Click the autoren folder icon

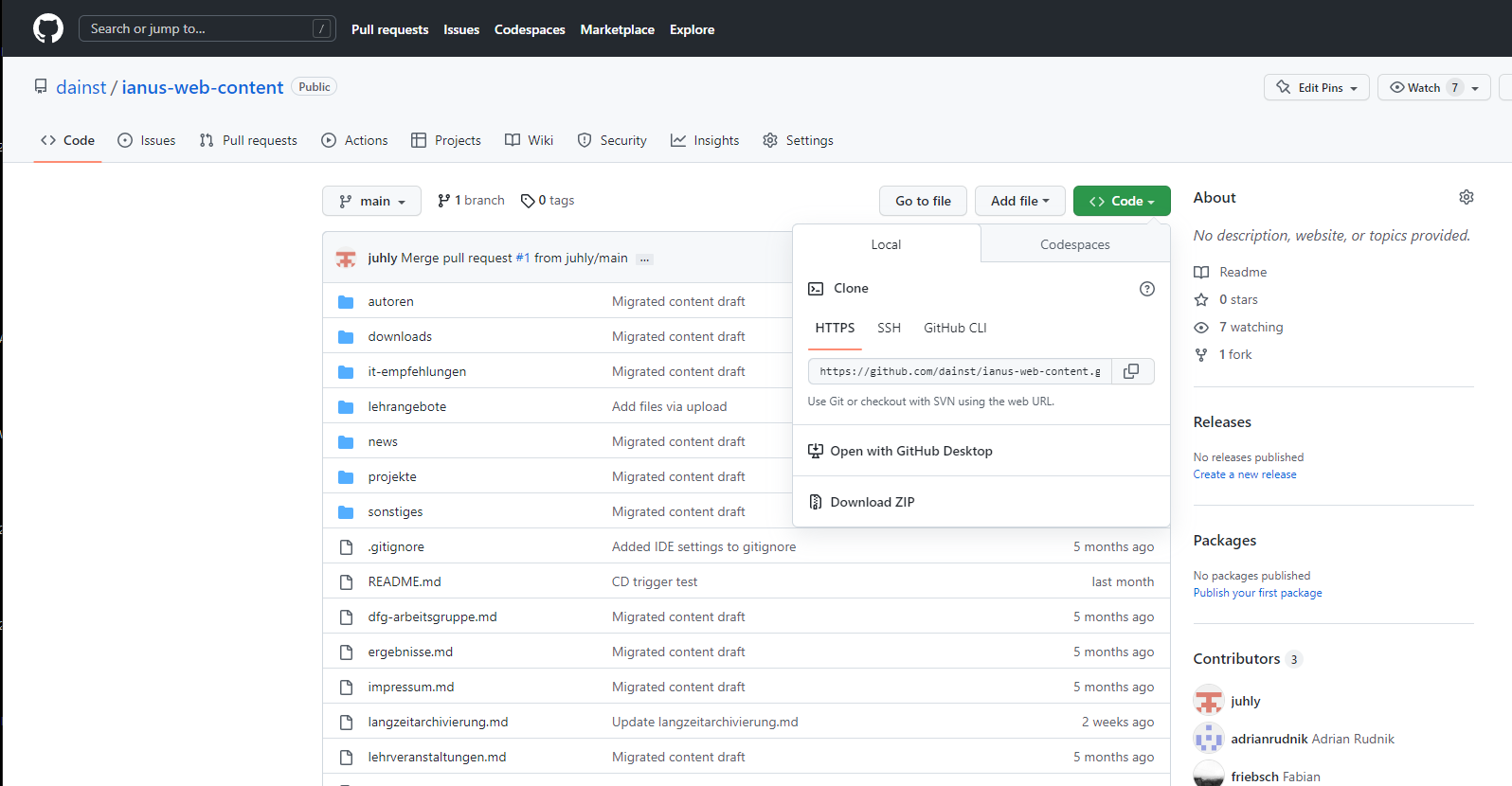[346, 302]
